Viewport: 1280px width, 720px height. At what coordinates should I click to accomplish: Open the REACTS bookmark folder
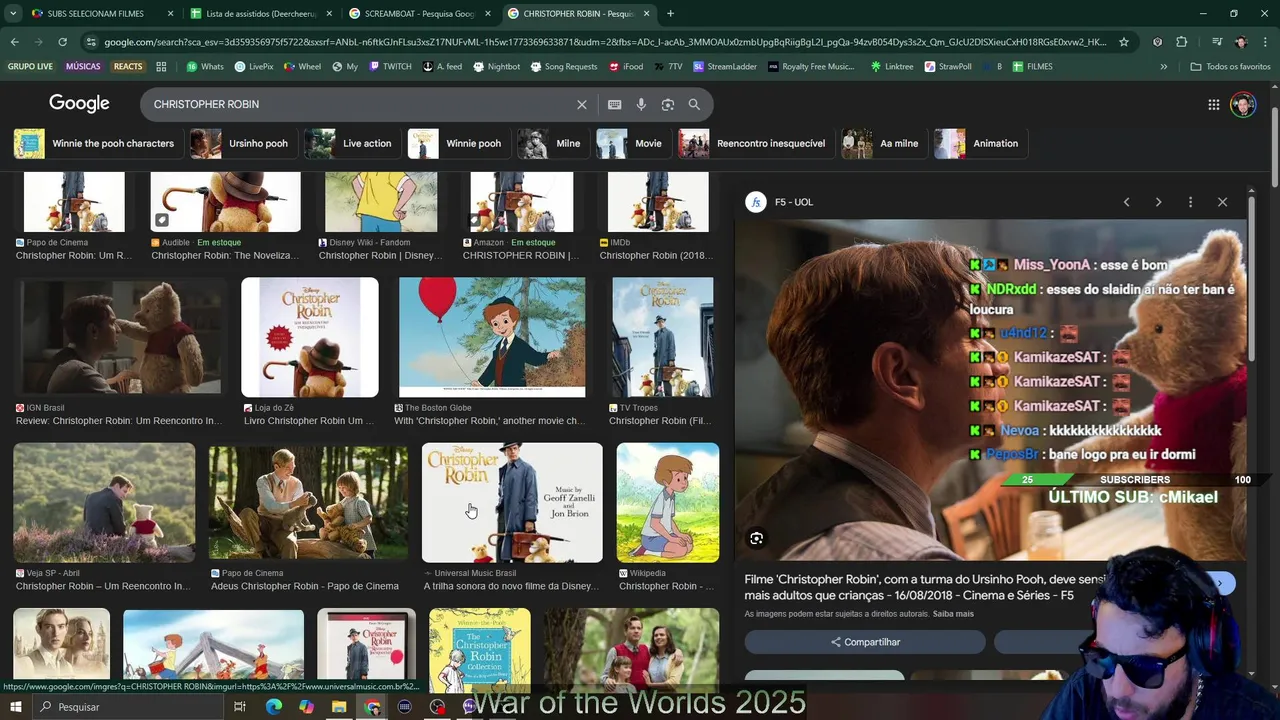(x=128, y=67)
